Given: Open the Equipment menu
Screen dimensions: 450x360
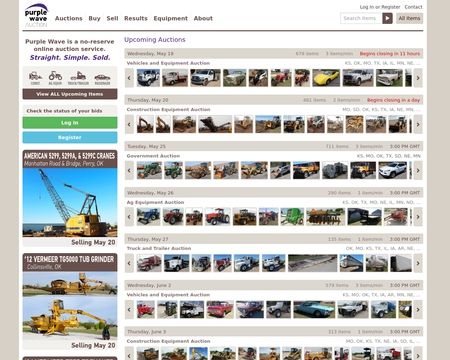Looking at the screenshot, I should [x=171, y=18].
